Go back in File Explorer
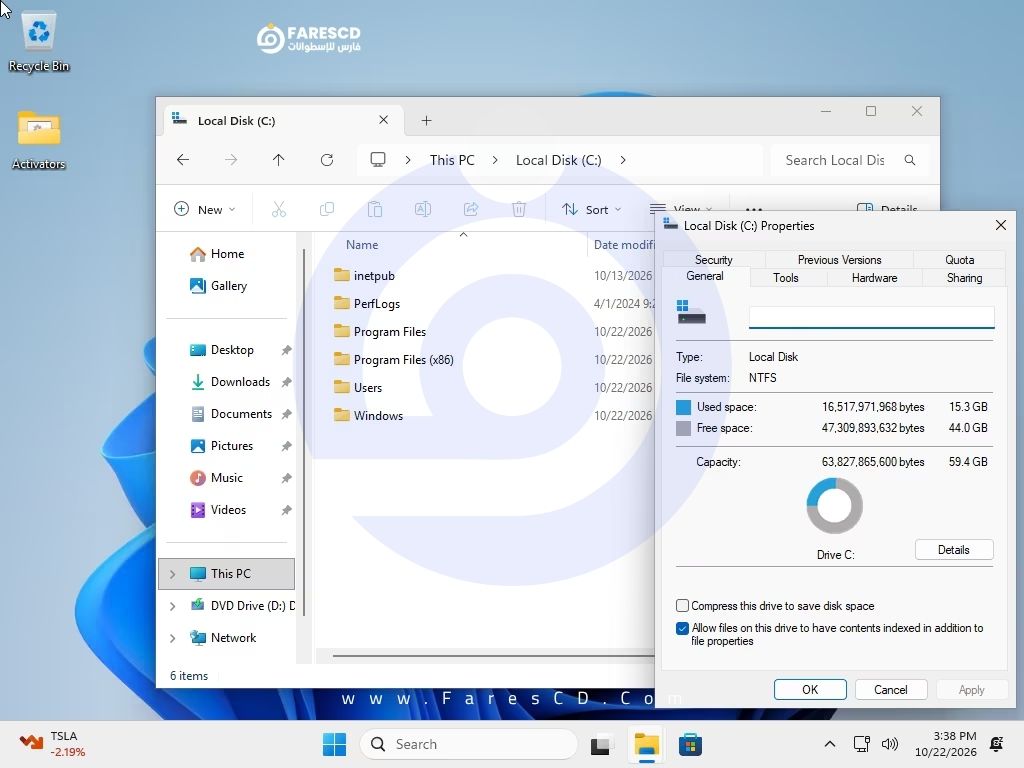The width and height of the screenshot is (1024, 768). point(183,160)
